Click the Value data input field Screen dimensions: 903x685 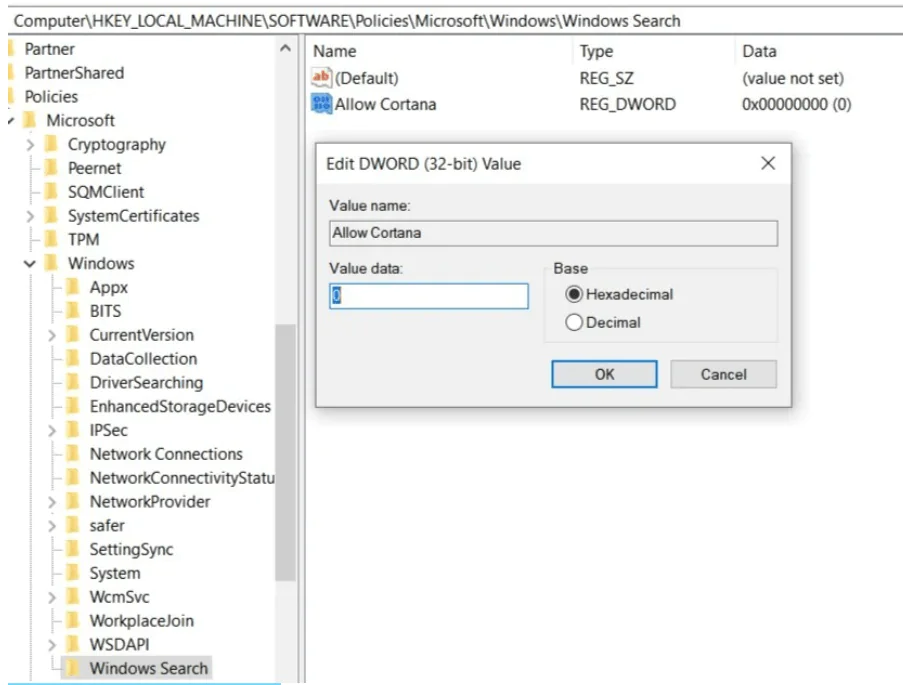point(428,296)
